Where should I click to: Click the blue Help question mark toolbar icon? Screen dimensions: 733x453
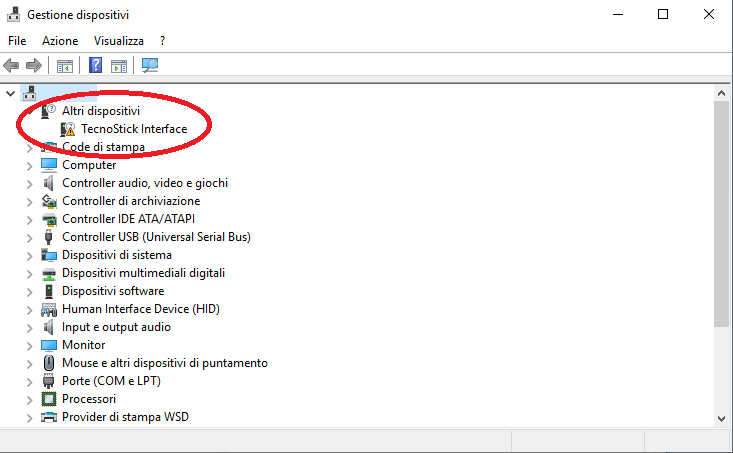(95, 65)
